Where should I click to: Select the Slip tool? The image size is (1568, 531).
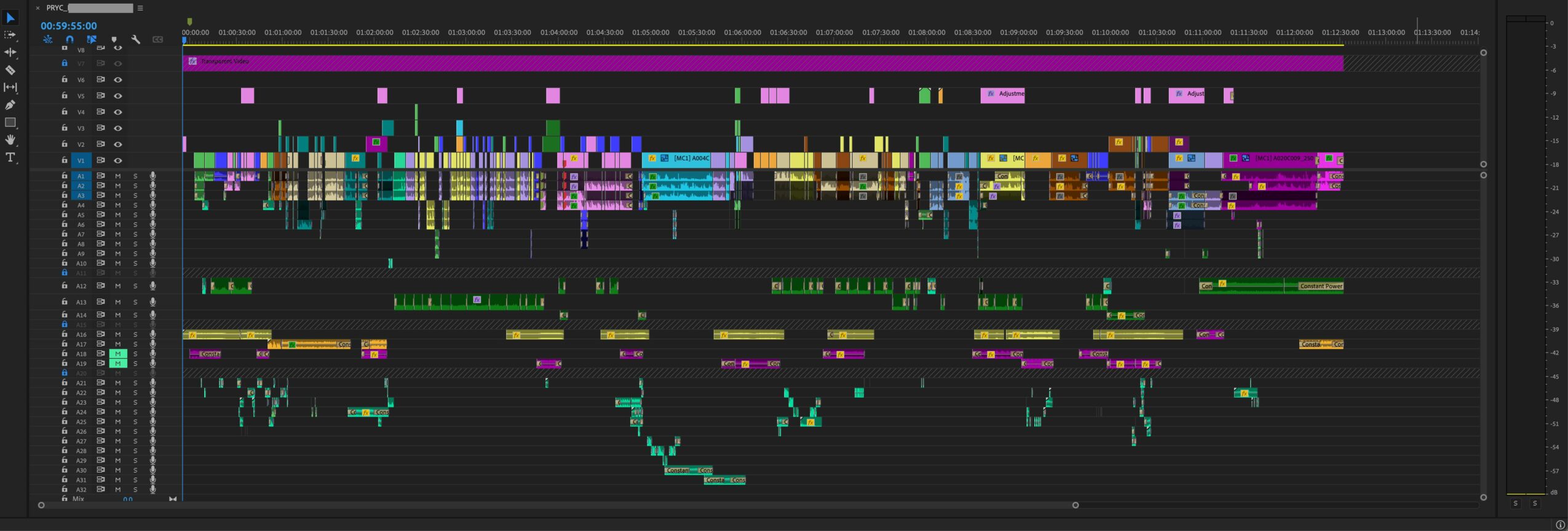(10, 87)
